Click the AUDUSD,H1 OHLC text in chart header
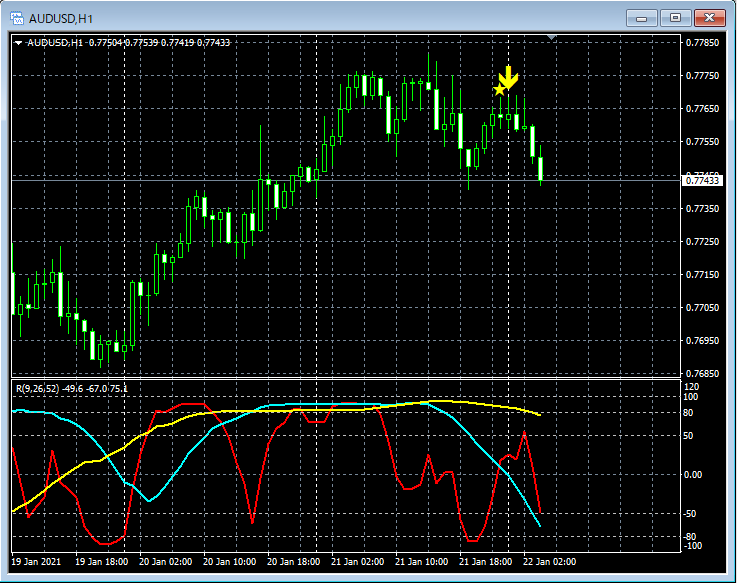 point(128,43)
